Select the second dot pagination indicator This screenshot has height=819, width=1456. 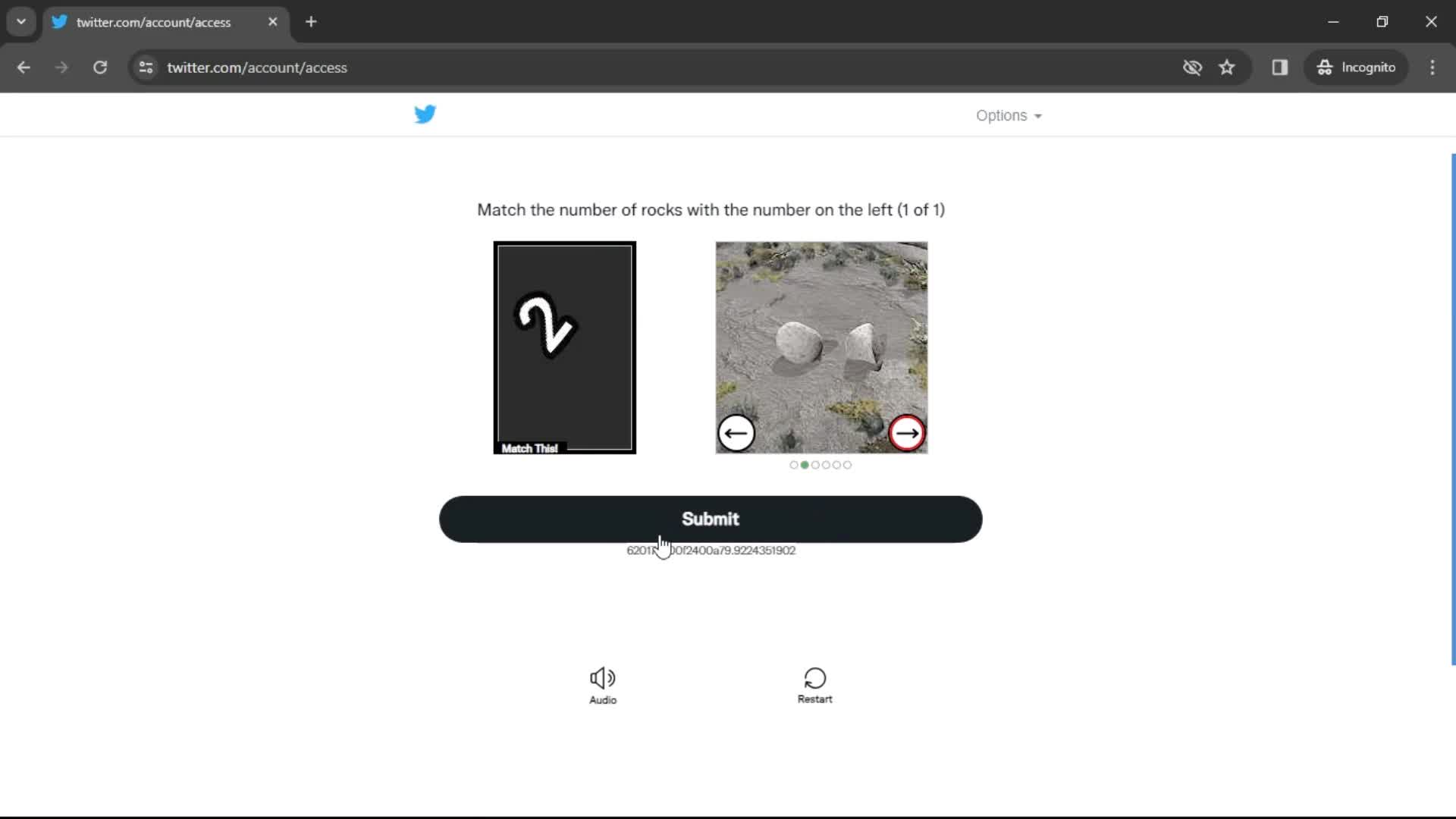click(x=805, y=464)
